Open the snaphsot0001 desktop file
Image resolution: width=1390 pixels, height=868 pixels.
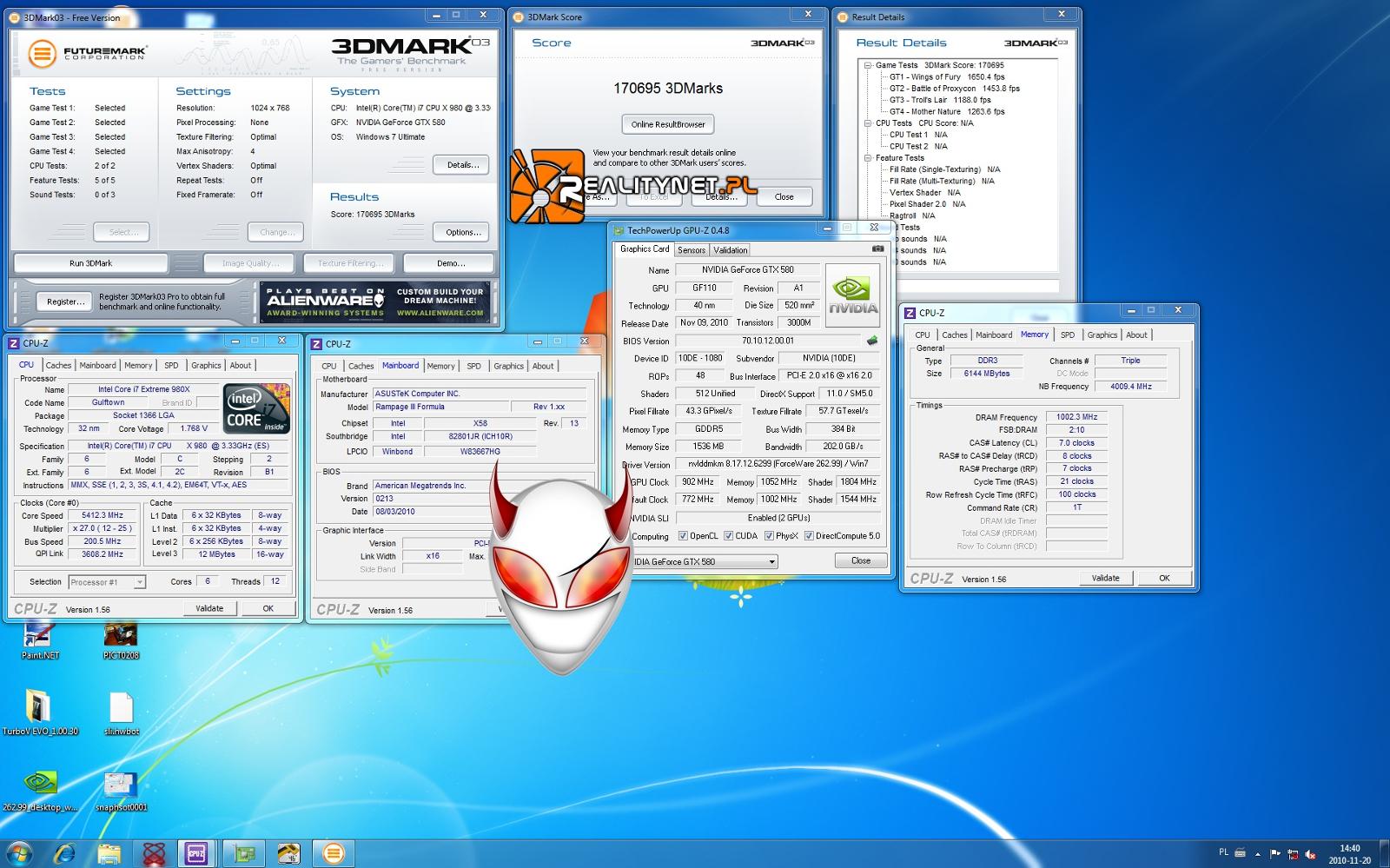121,790
